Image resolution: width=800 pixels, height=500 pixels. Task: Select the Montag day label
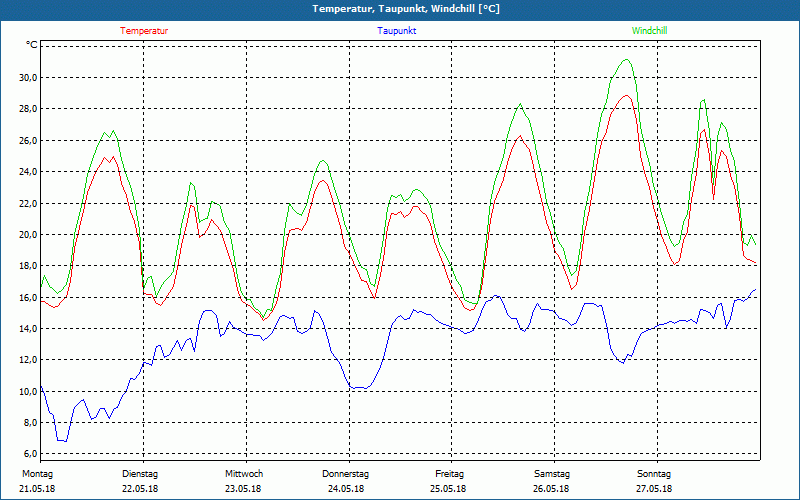[x=37, y=474]
